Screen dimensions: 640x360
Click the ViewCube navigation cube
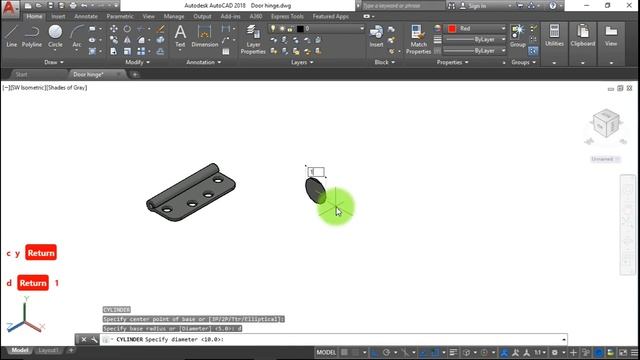pos(606,123)
